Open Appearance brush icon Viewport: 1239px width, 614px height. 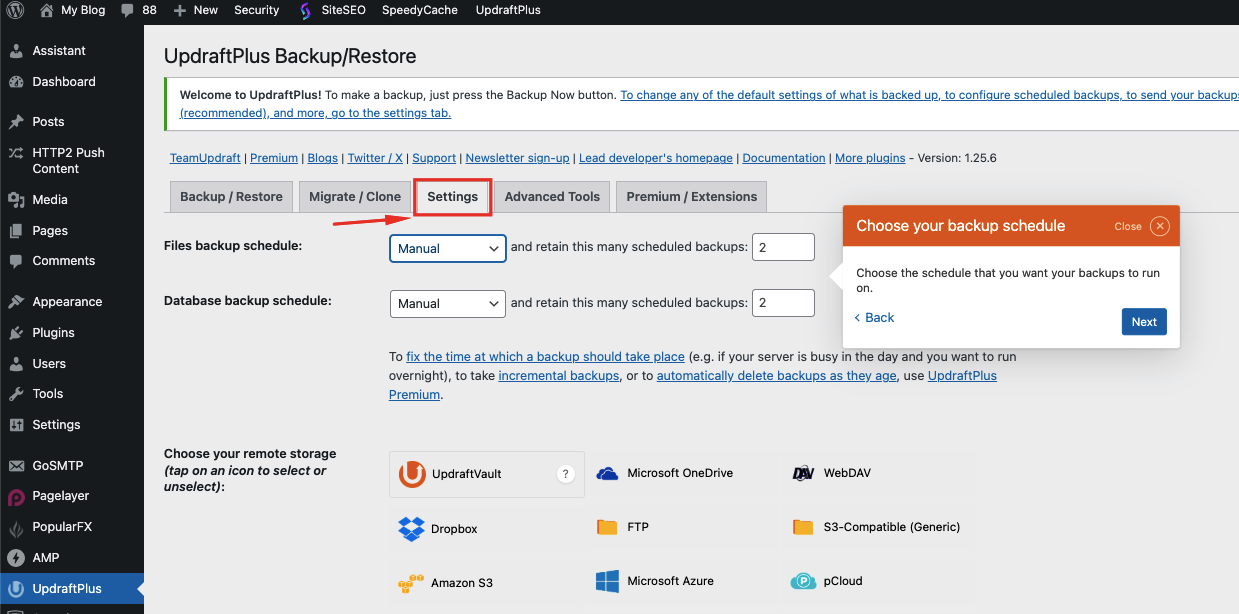[x=16, y=302]
